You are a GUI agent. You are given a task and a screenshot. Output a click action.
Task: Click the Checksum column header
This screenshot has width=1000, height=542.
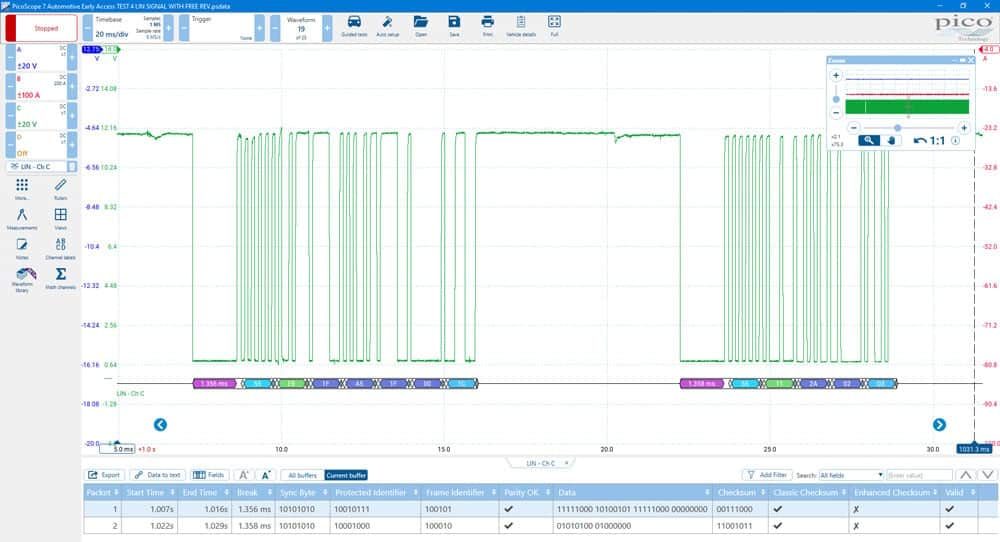click(740, 492)
